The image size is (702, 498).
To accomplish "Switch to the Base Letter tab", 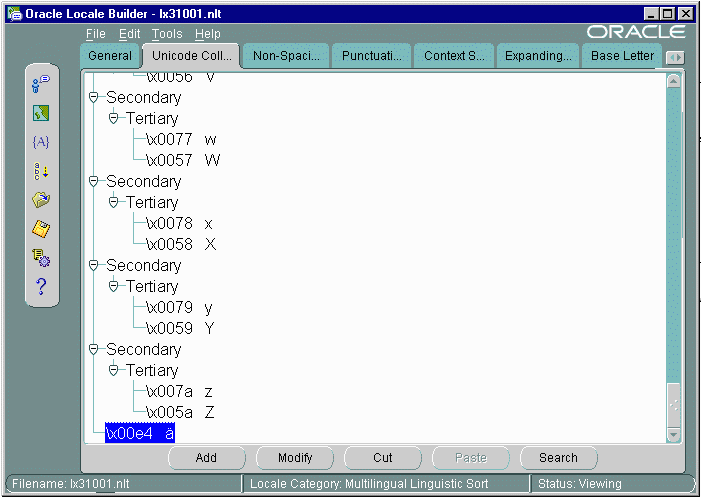I will [x=622, y=56].
